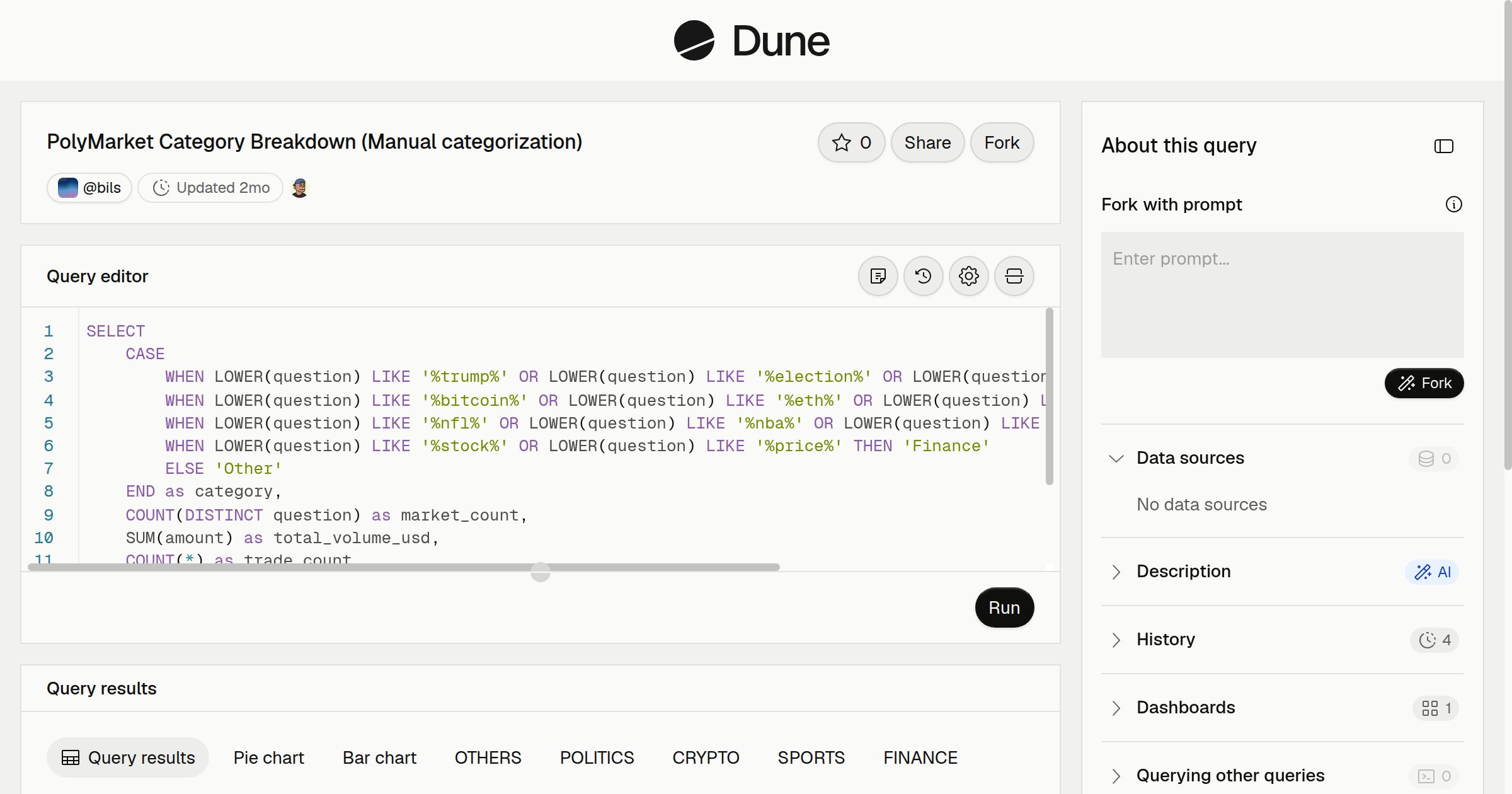
Task: Click the data sources count badge
Action: click(x=1434, y=458)
